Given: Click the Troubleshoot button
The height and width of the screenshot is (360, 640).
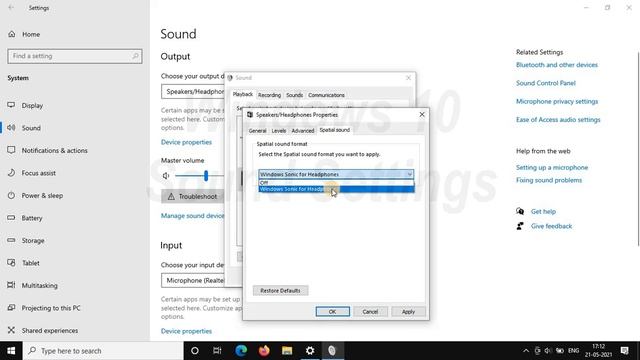Looking at the screenshot, I should pos(192,196).
